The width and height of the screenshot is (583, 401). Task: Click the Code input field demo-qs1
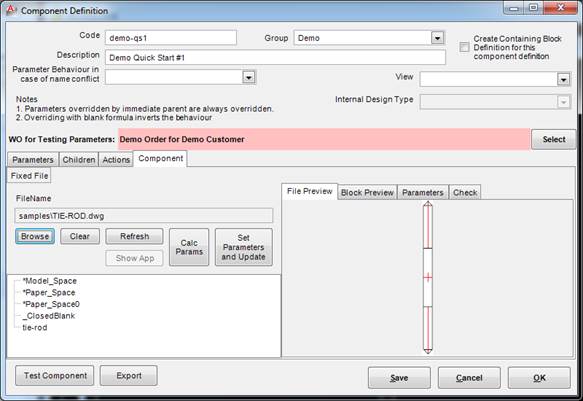point(171,38)
